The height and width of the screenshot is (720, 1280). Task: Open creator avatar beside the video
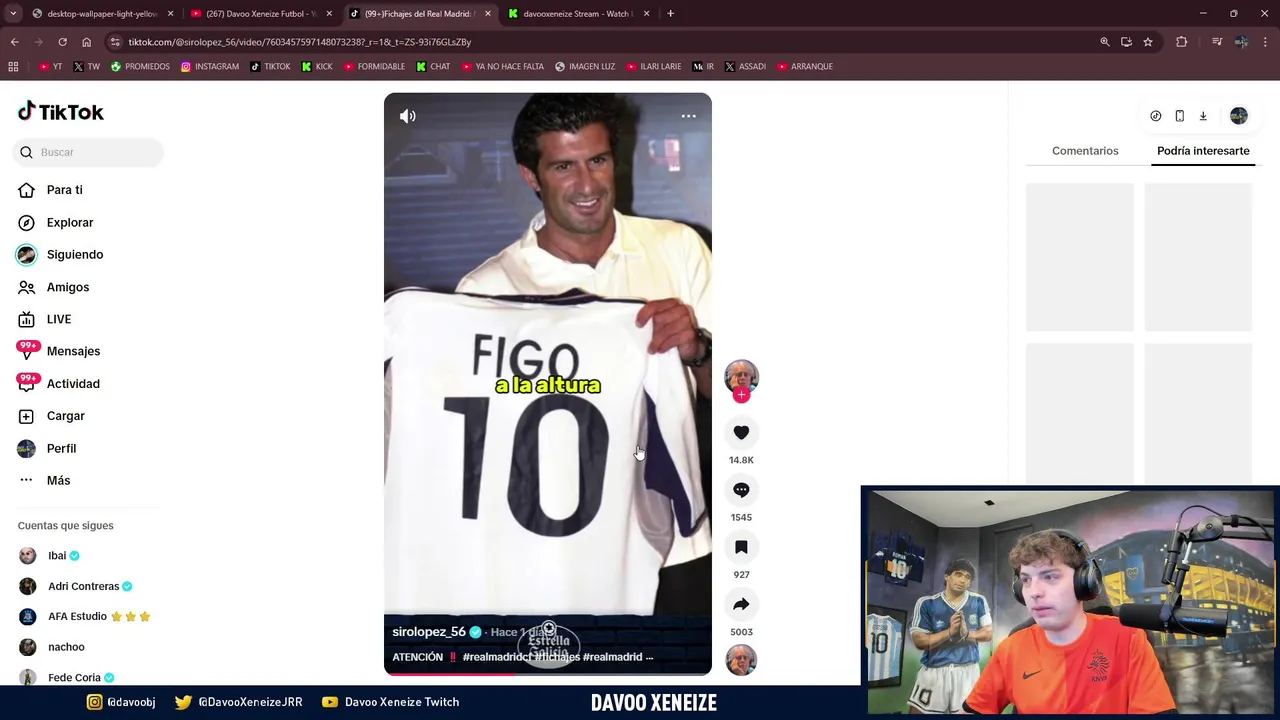tap(741, 376)
